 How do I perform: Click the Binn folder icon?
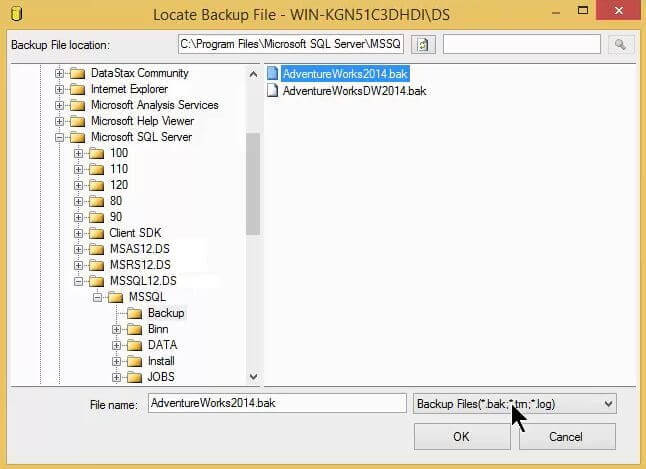[x=134, y=330]
